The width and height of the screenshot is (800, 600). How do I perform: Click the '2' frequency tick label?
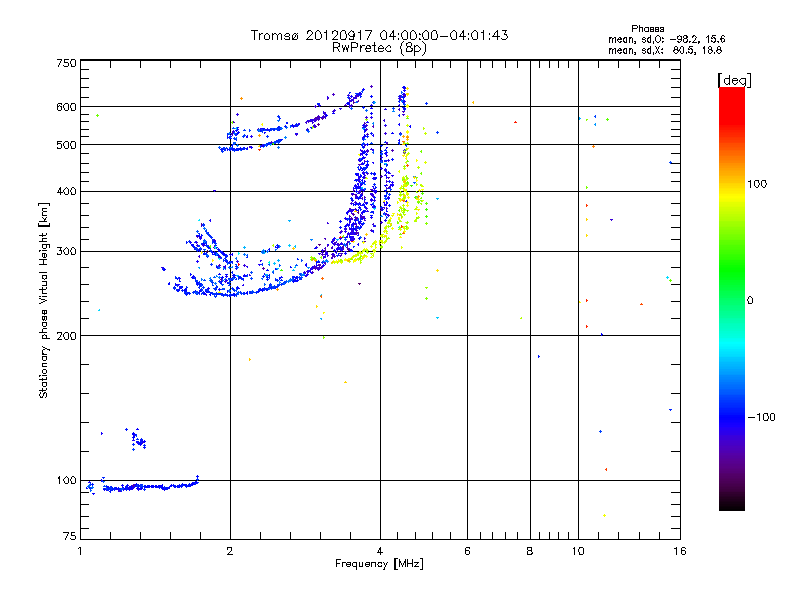230,551
